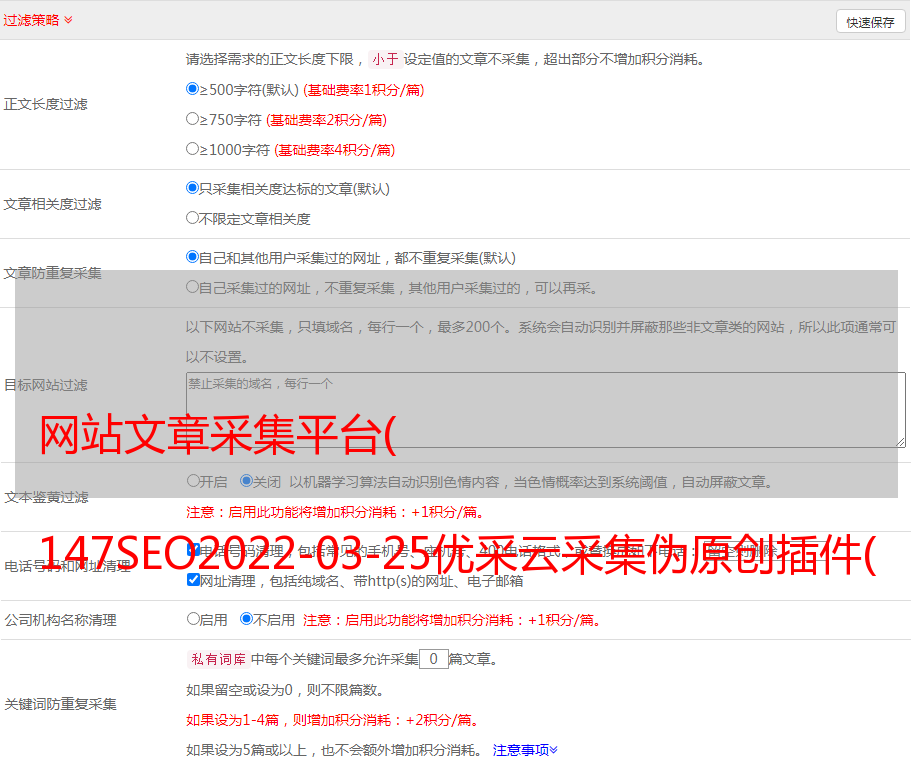This screenshot has width=912, height=768.
Task: Select 只采集相关度达标的文章 option
Action: point(193,188)
